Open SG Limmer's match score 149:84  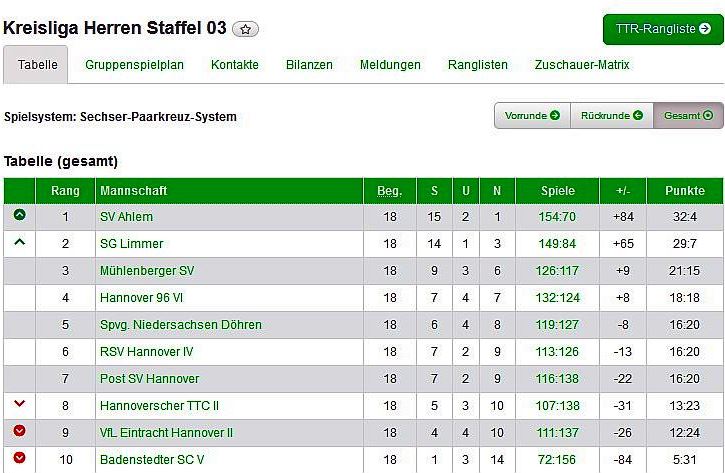click(557, 243)
